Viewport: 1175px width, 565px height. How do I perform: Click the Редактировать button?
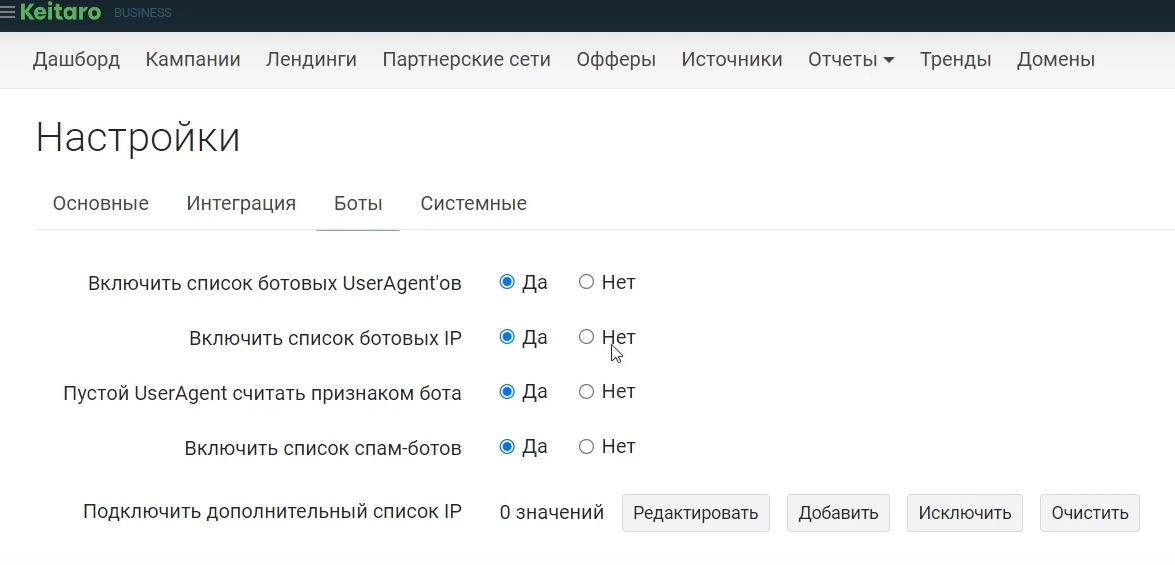click(695, 513)
